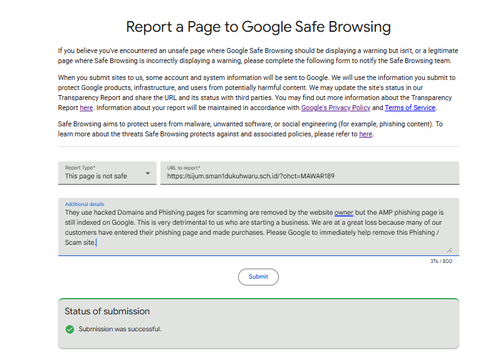This screenshot has height=363, width=500.
Task: Click the underlined word "owner" in details
Action: pyautogui.click(x=344, y=212)
